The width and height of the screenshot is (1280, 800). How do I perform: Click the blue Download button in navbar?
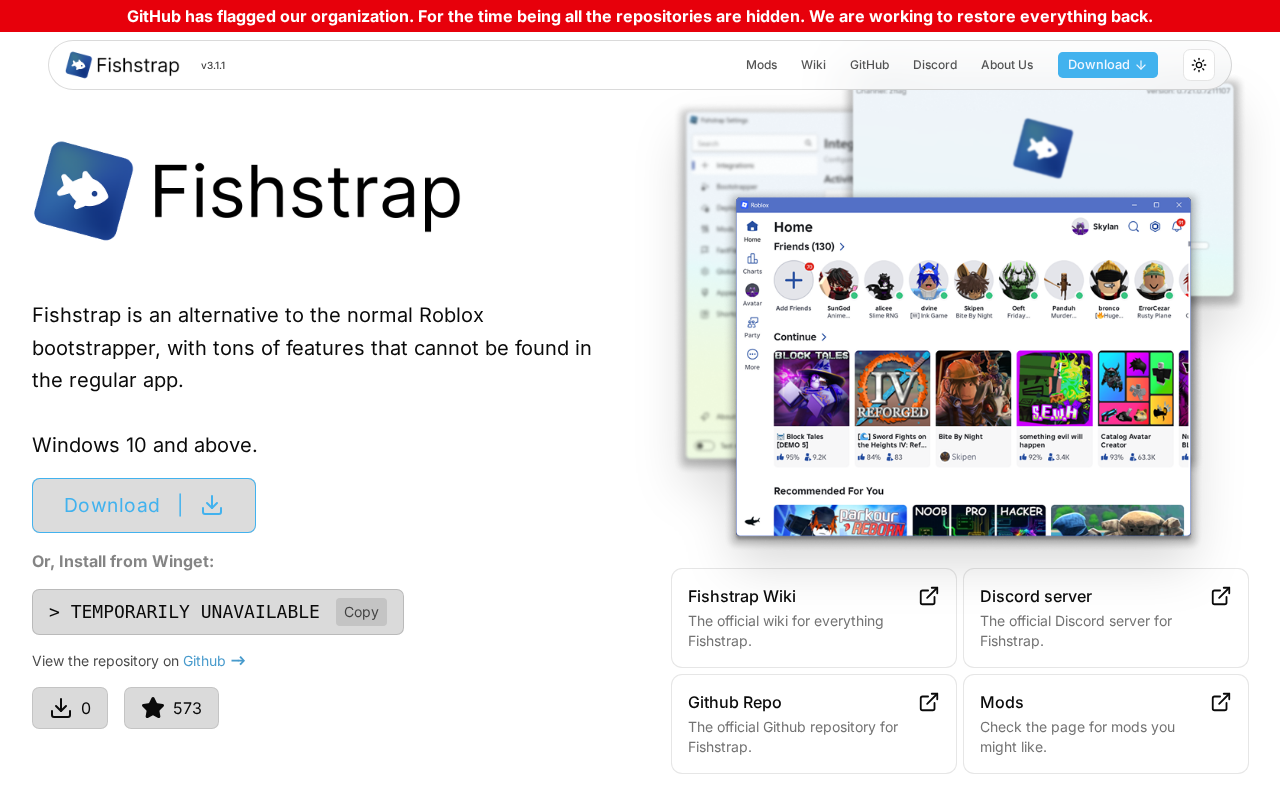1108,65
